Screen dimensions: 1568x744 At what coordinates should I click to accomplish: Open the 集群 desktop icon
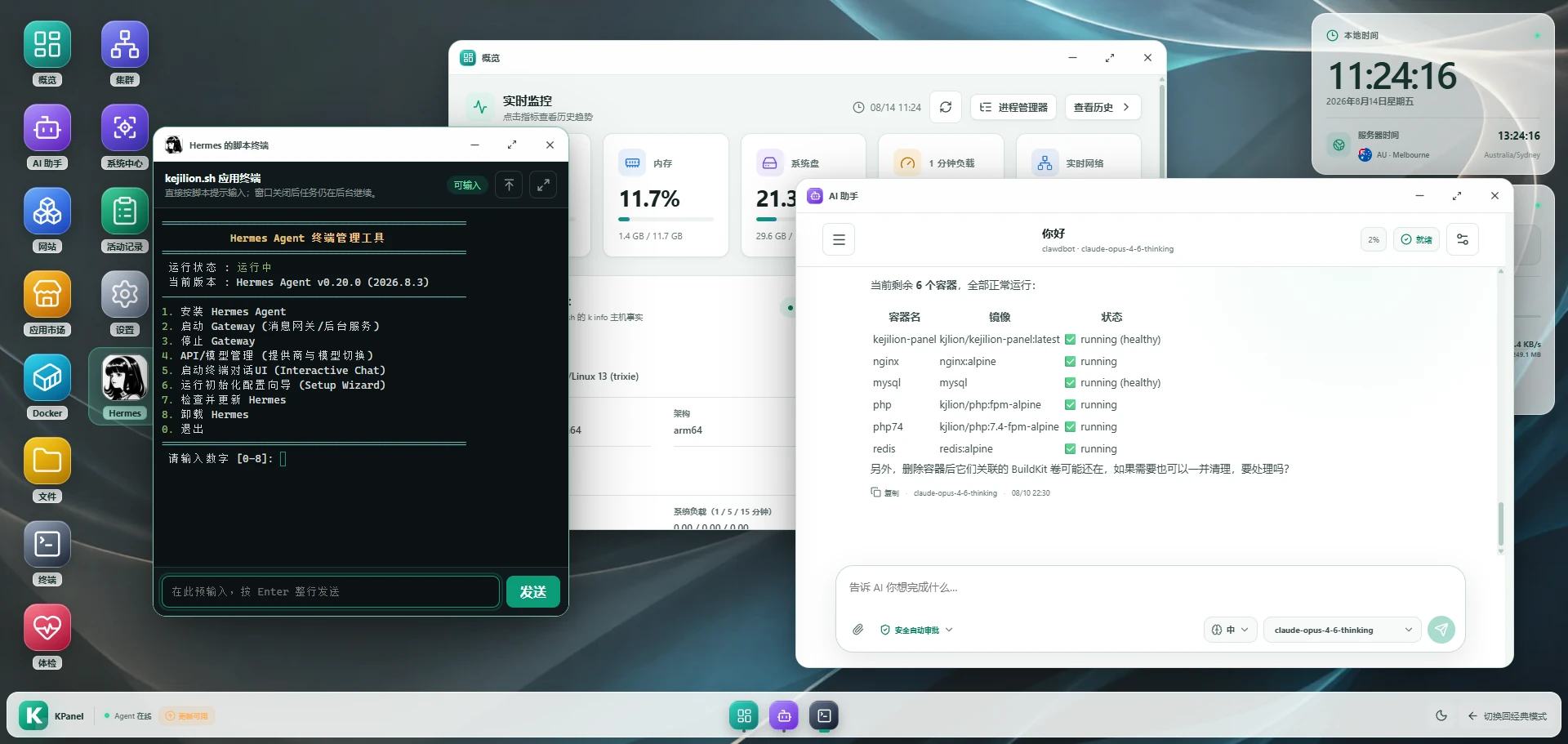[x=125, y=53]
